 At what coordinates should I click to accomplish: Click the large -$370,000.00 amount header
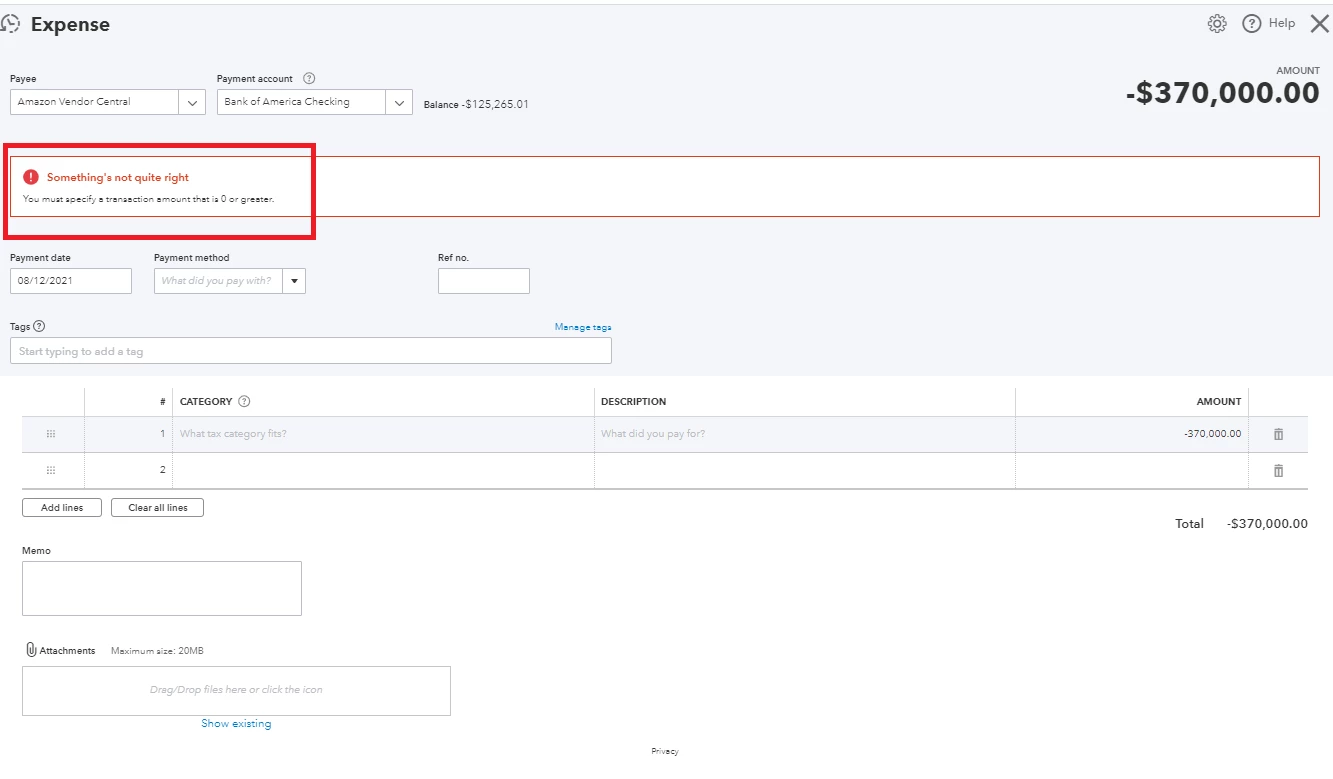pyautogui.click(x=1223, y=93)
